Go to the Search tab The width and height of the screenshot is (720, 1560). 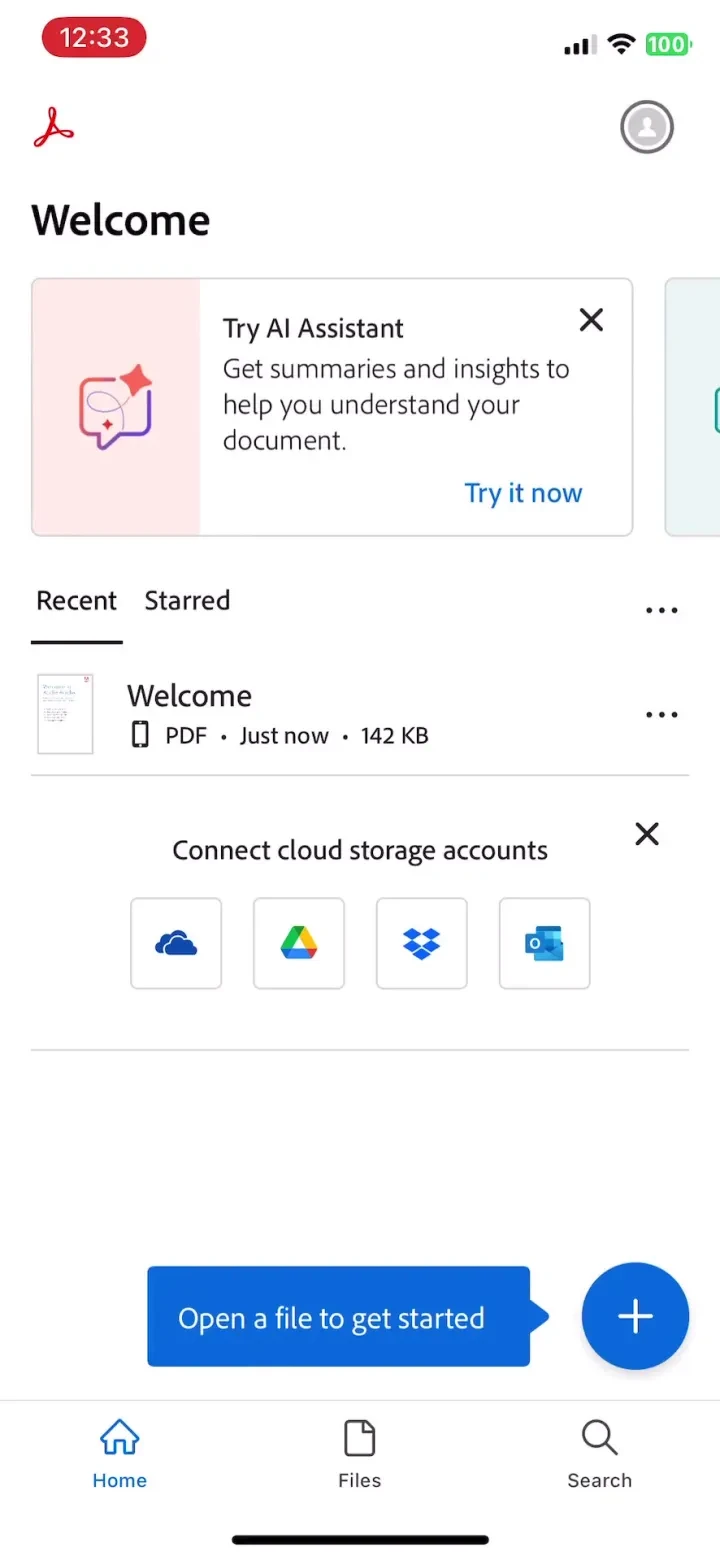(600, 1454)
